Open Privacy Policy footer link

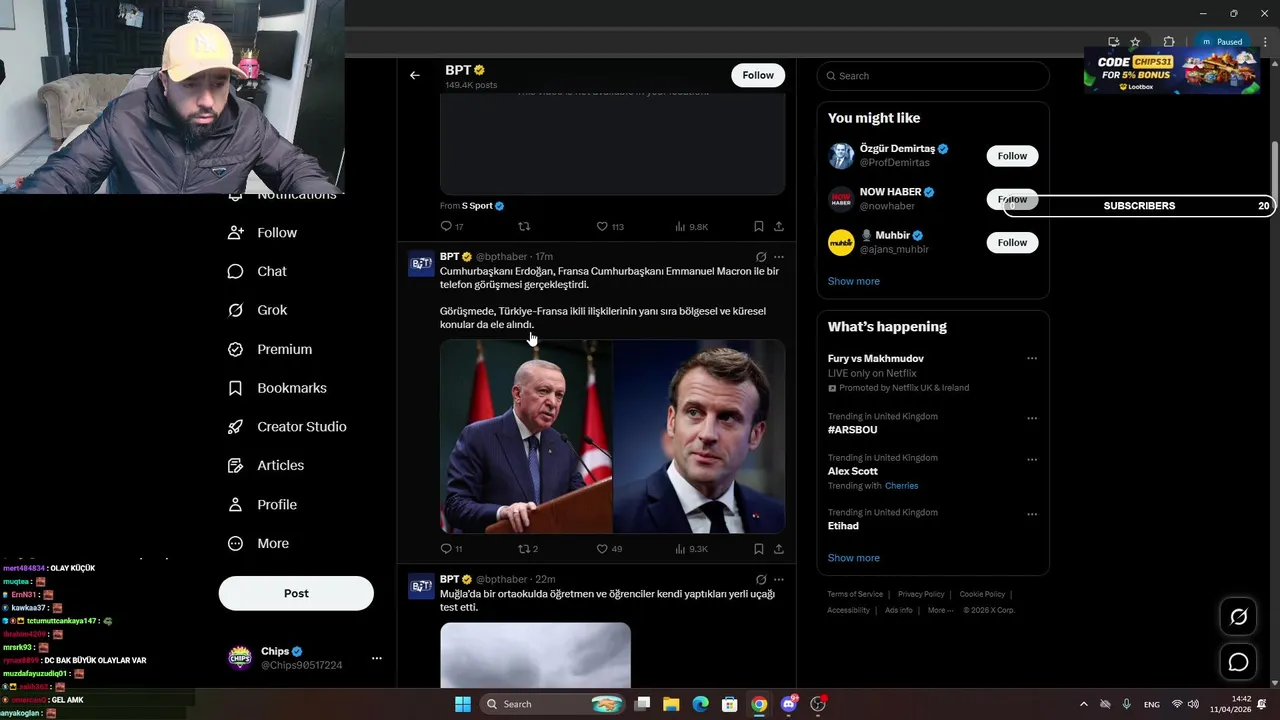point(921,594)
